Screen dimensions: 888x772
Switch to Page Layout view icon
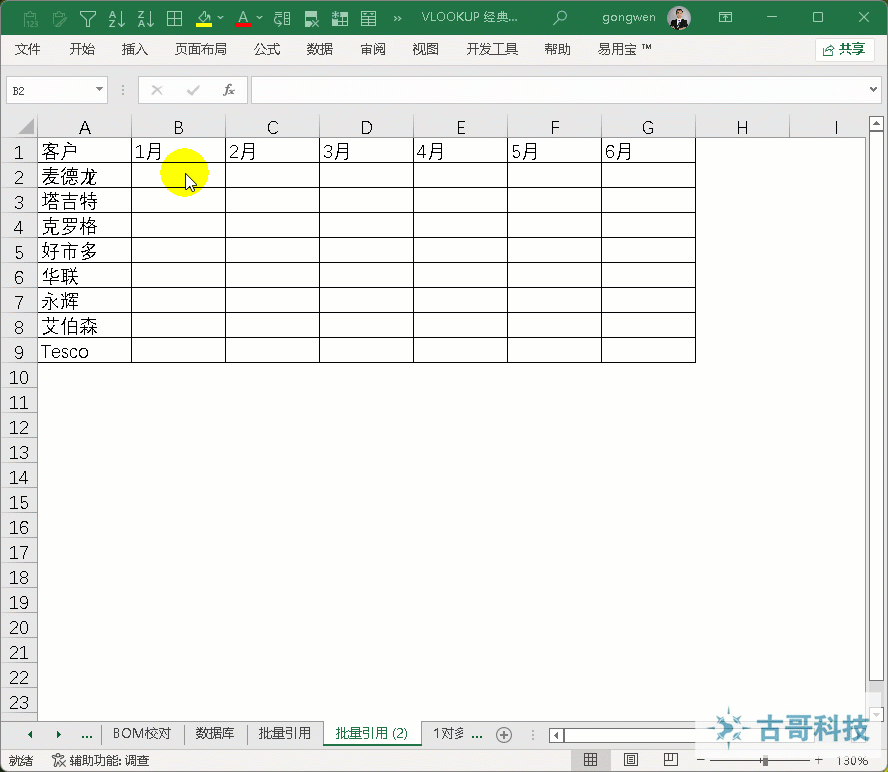[629, 758]
